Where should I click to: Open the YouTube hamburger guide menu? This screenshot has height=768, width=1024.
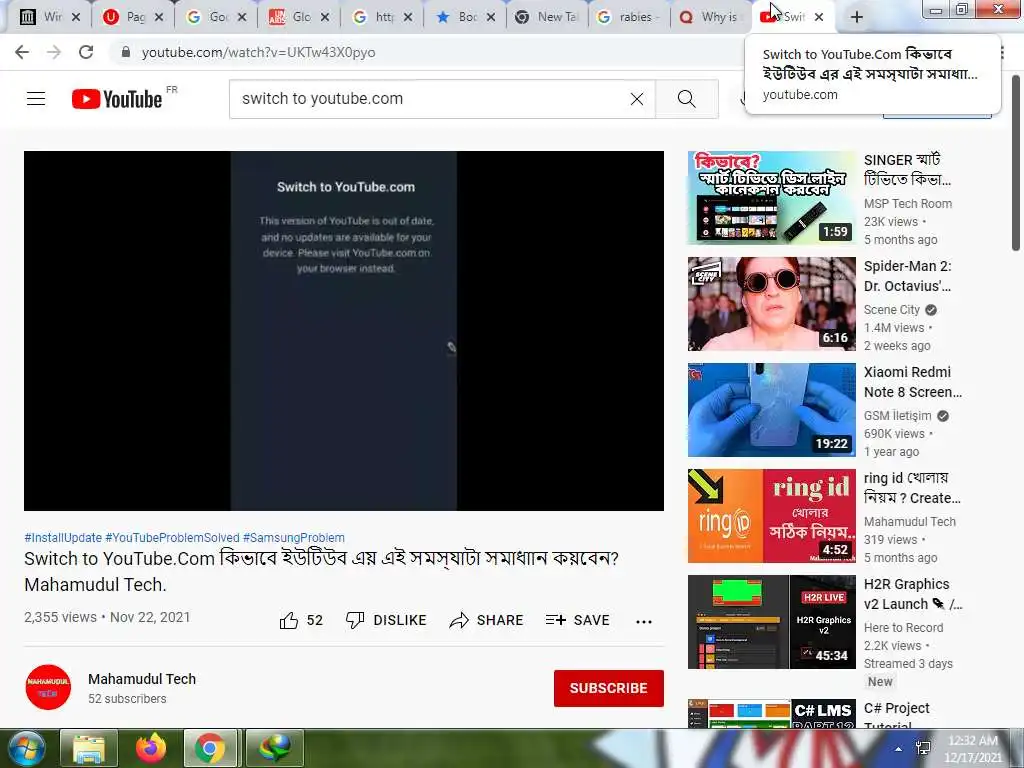tap(36, 99)
